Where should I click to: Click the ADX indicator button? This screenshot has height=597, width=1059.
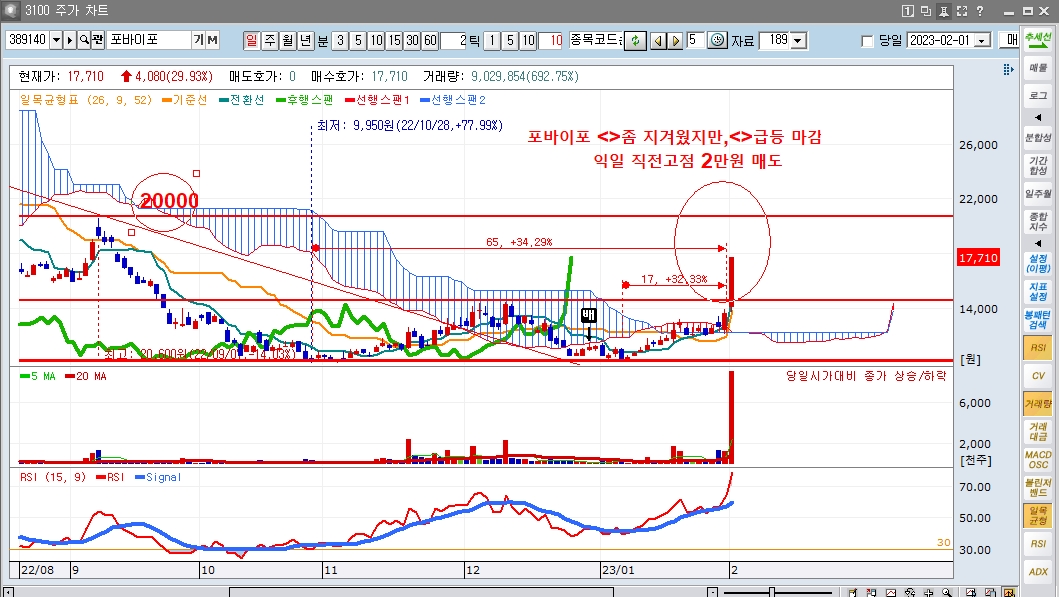1038,571
